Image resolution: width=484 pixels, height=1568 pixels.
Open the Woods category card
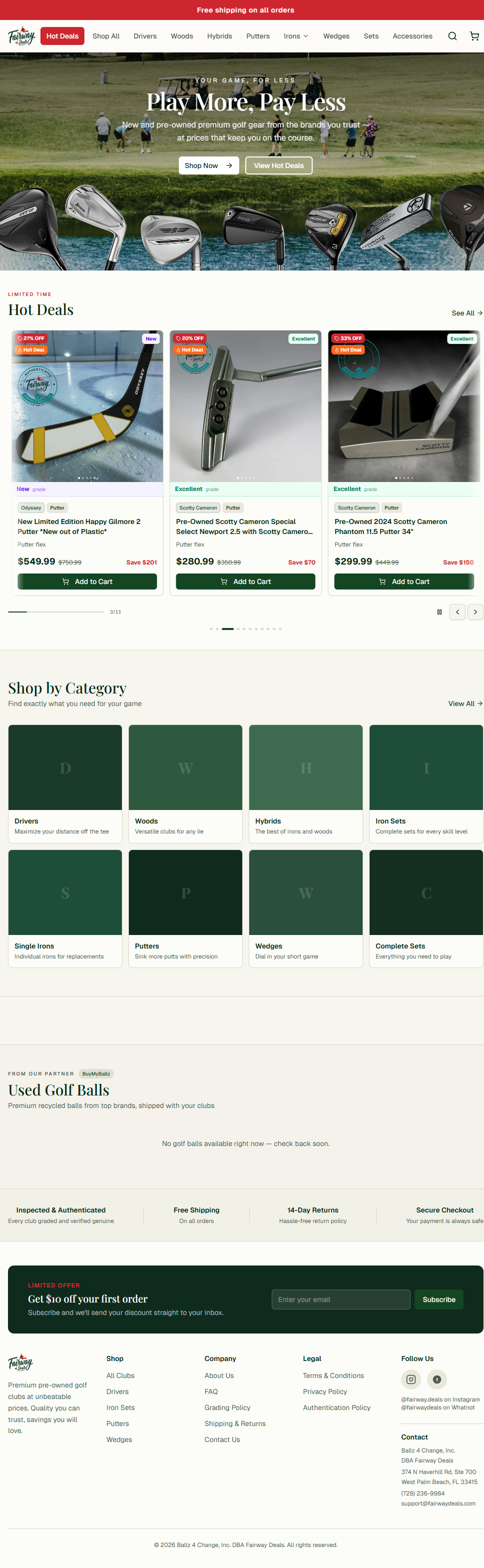[x=185, y=783]
